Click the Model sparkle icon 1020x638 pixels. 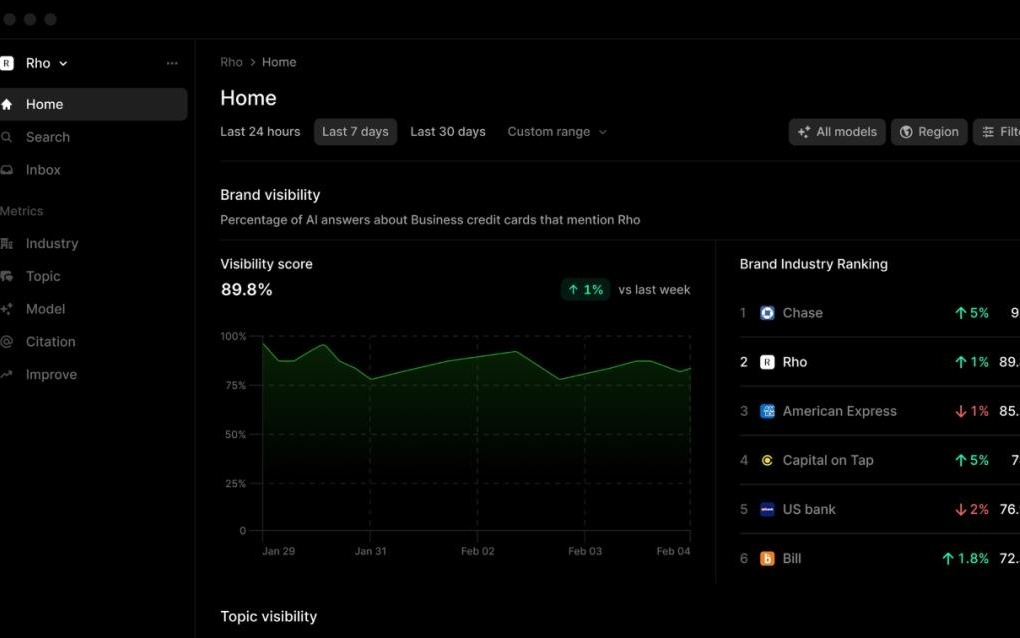pos(7,309)
